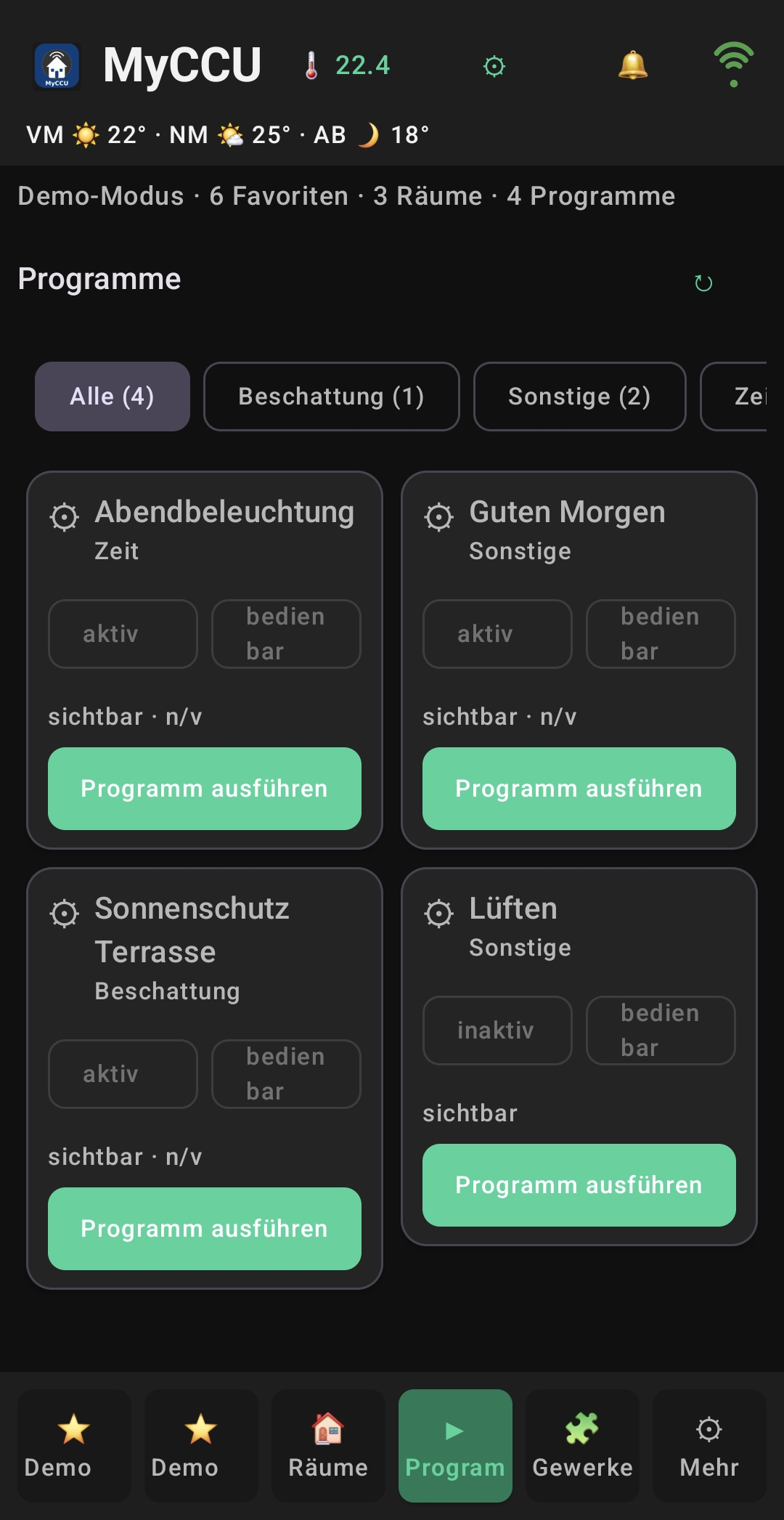Open notifications via the bell icon

pos(633,66)
